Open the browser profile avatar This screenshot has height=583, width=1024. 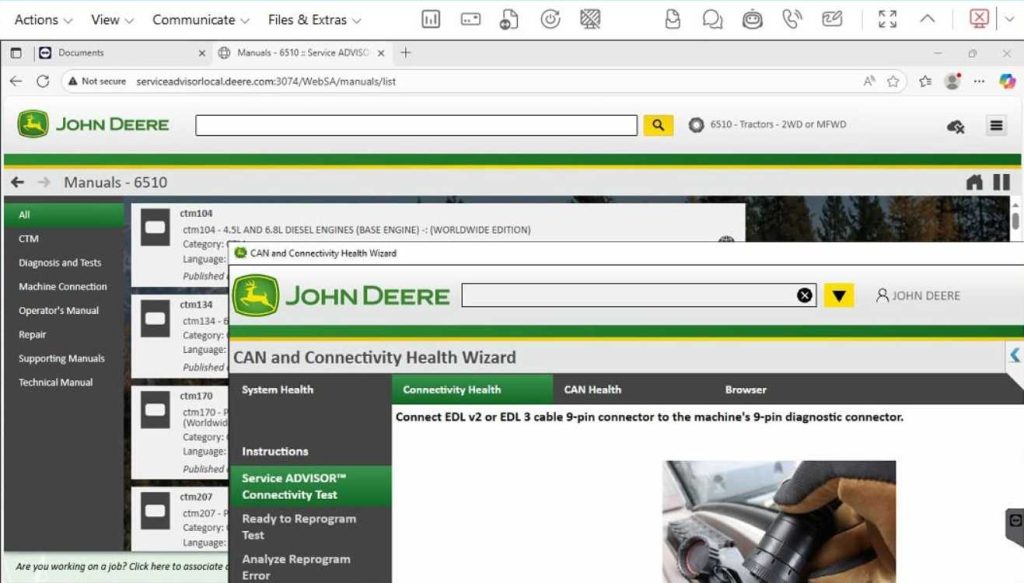[x=953, y=82]
